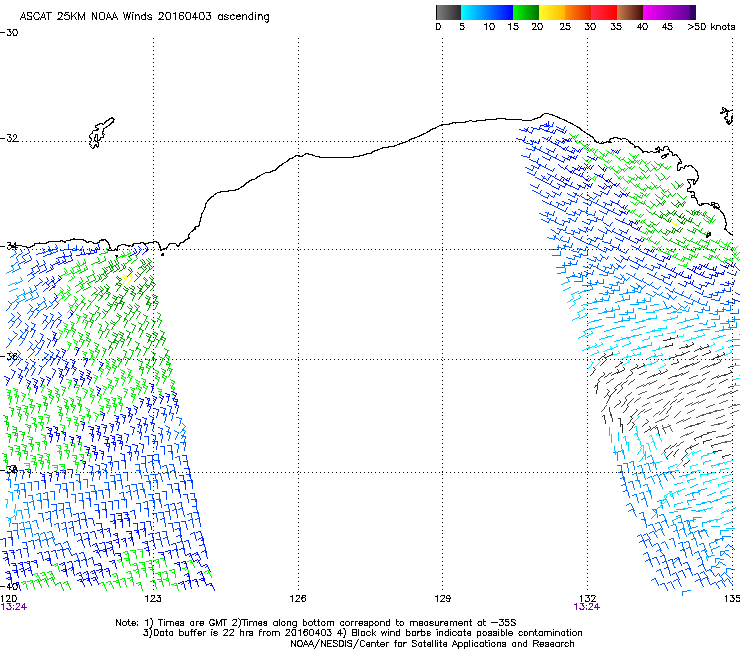Pick the green 15-20 knots legend swatch
The width and height of the screenshot is (740, 650).
click(x=526, y=12)
